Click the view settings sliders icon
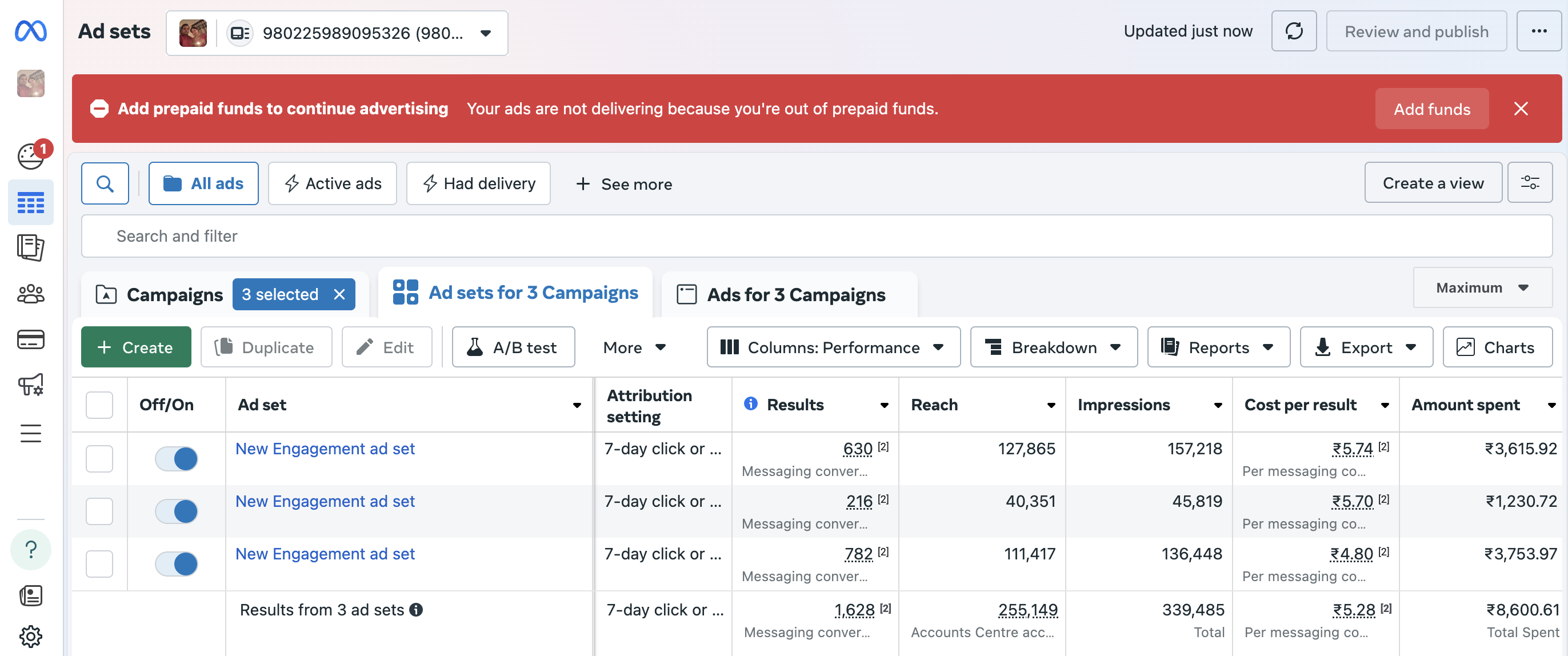The image size is (1568, 656). [x=1530, y=182]
